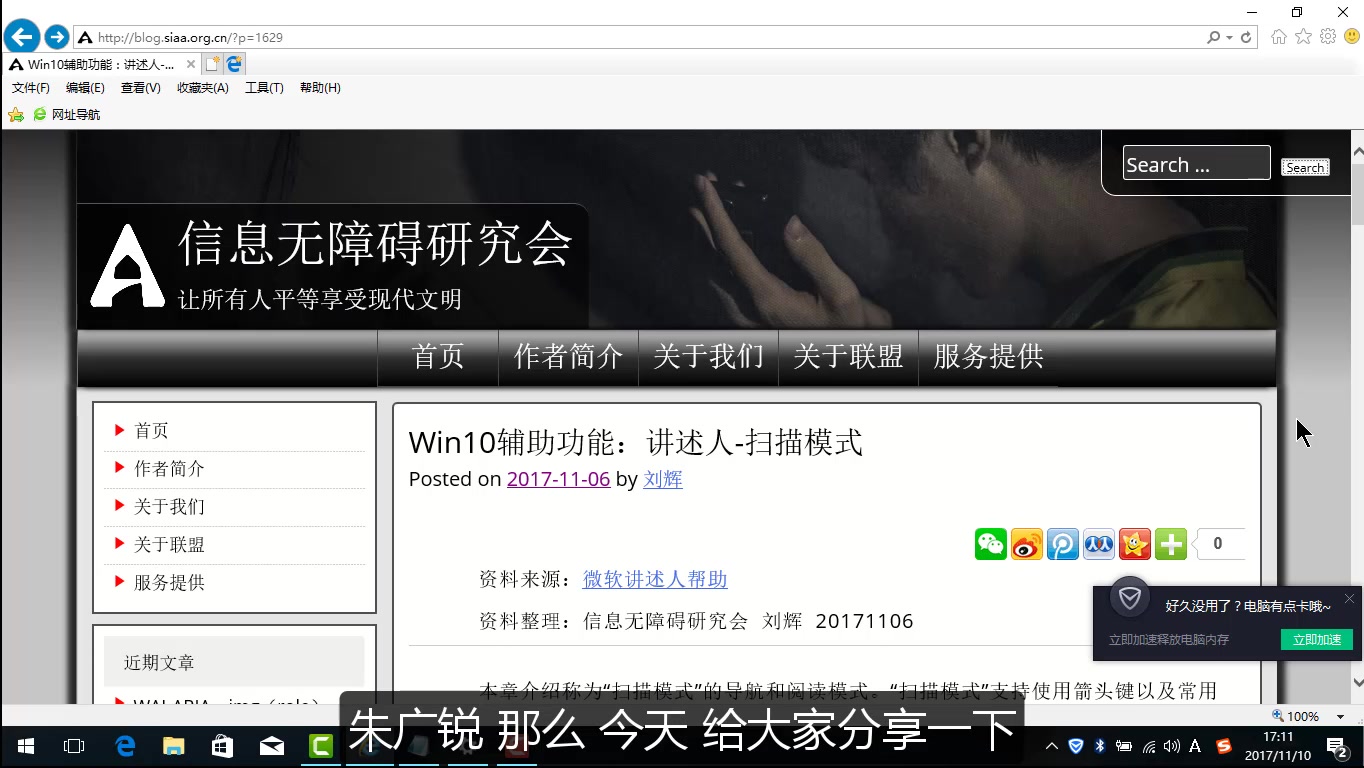1364x768 pixels.
Task: Select 首页 in the top navigation bar
Action: (x=438, y=356)
